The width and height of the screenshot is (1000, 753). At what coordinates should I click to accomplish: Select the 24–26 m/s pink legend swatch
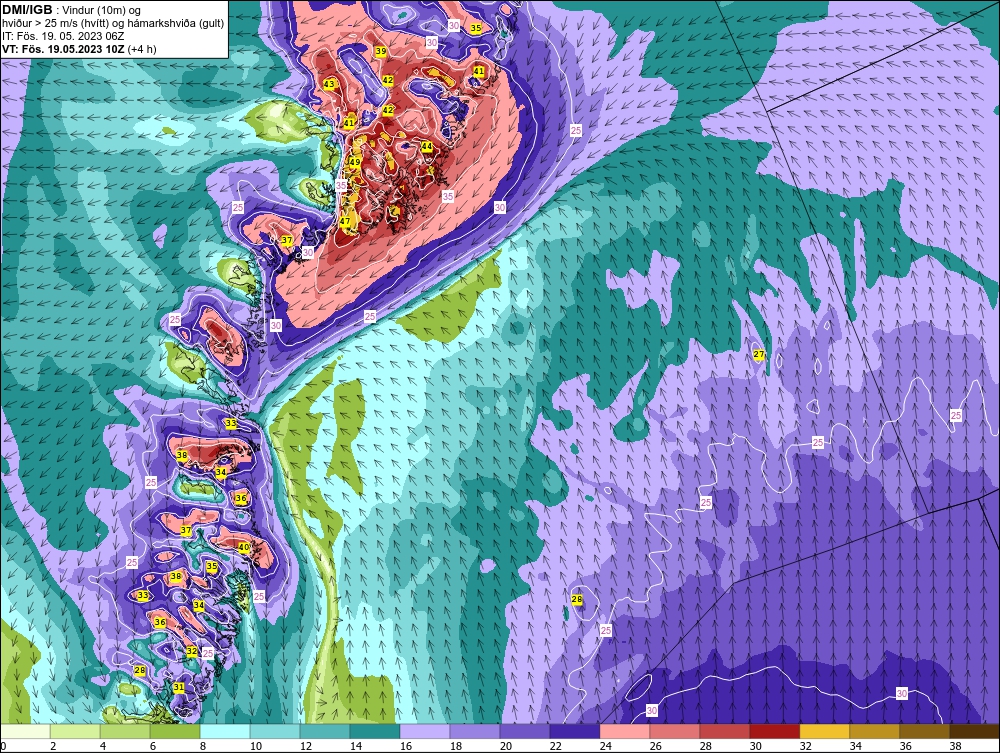point(624,731)
